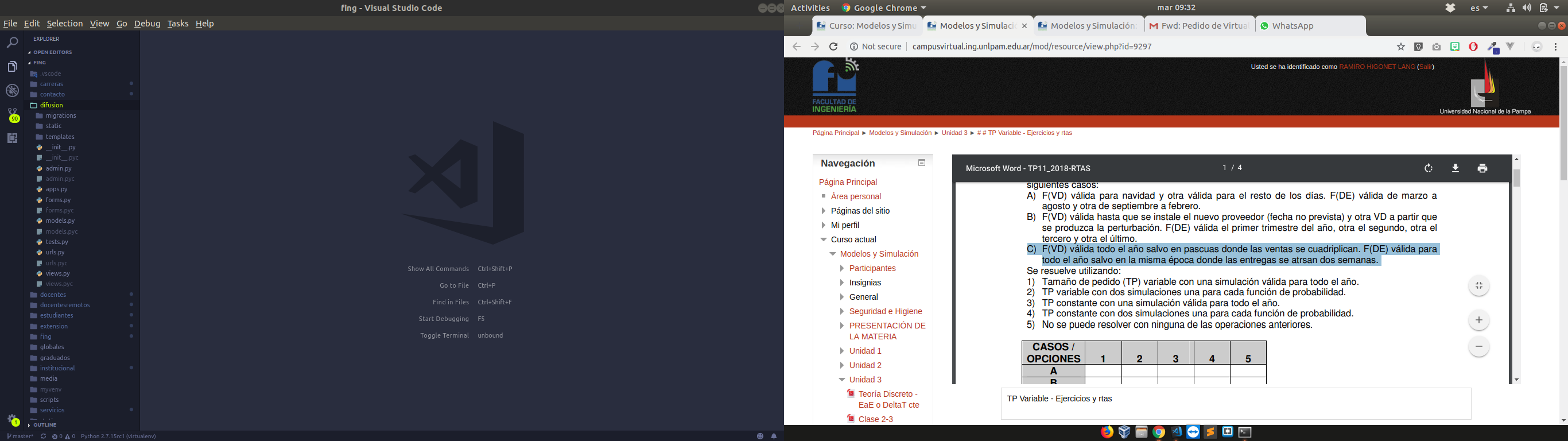
Task: Launch Firefox from the dock
Action: tap(1107, 432)
